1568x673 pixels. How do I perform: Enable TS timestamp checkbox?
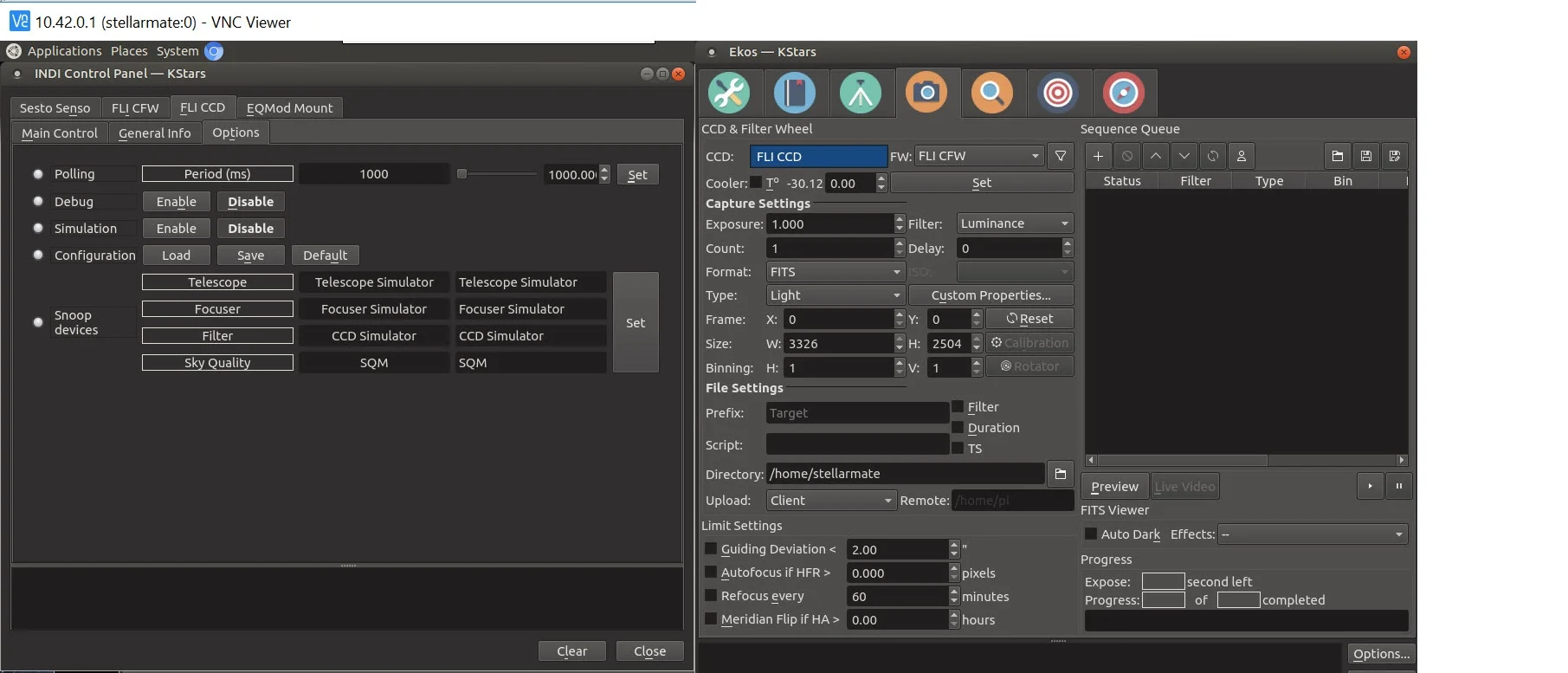click(x=958, y=448)
